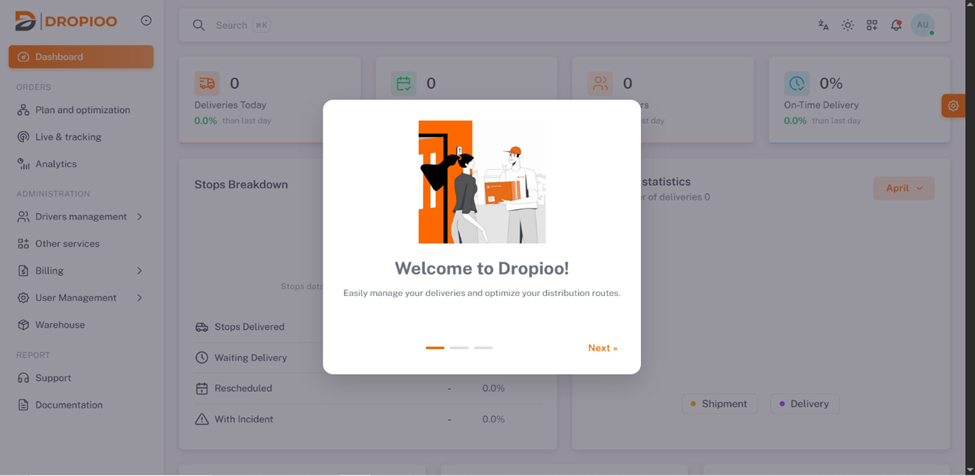Toggle the Delivery legend item
The image size is (975, 476).
click(x=805, y=404)
